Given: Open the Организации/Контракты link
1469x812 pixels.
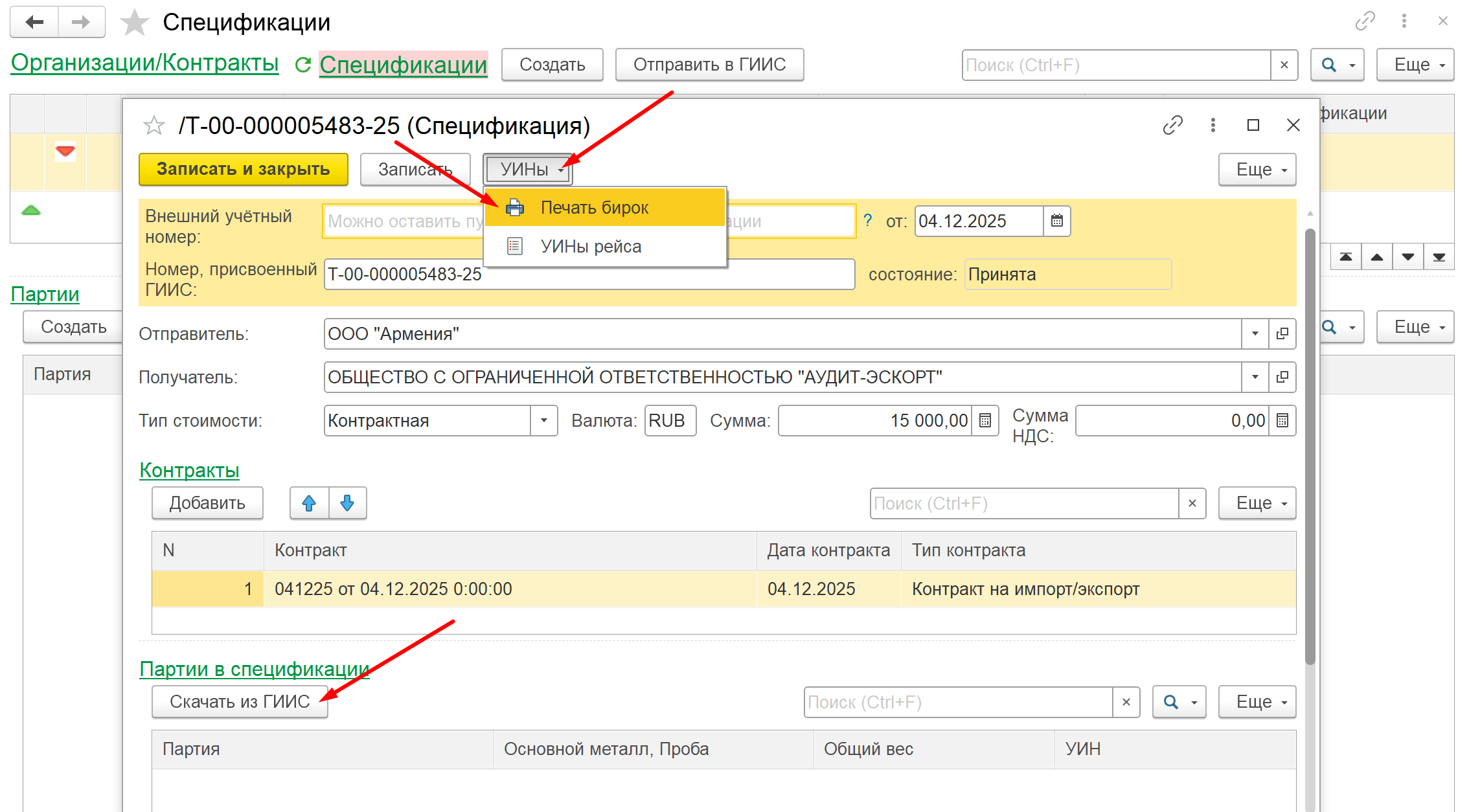Looking at the screenshot, I should [144, 63].
